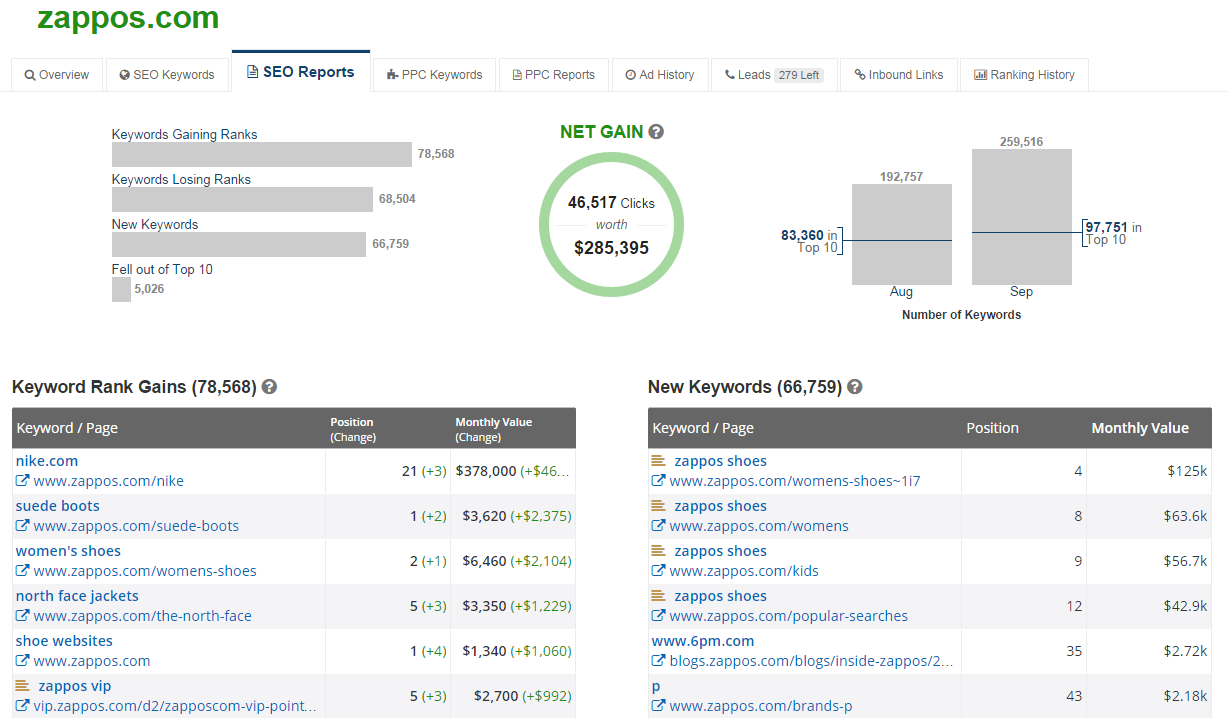1227x718 pixels.
Task: Click the Sep bar in keywords chart
Action: pos(1021,217)
